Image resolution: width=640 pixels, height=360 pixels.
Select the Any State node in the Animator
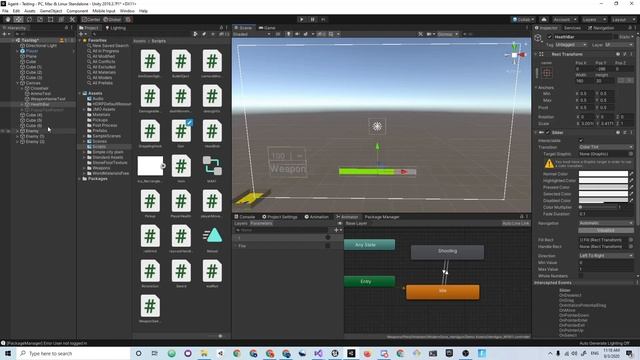(x=369, y=244)
